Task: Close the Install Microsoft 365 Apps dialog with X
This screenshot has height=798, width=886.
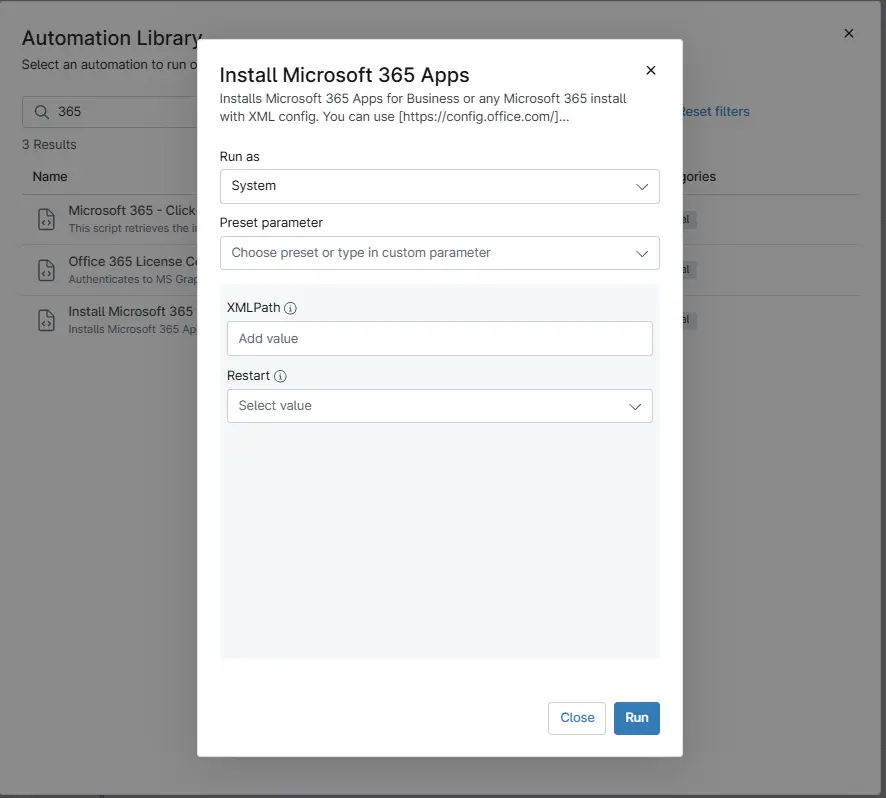Action: pyautogui.click(x=651, y=70)
